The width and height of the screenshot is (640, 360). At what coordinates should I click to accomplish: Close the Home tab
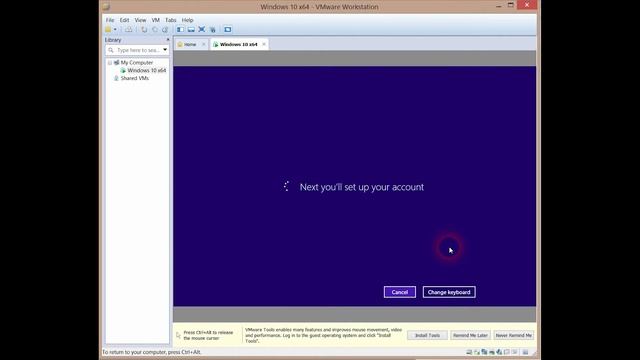pyautogui.click(x=203, y=44)
